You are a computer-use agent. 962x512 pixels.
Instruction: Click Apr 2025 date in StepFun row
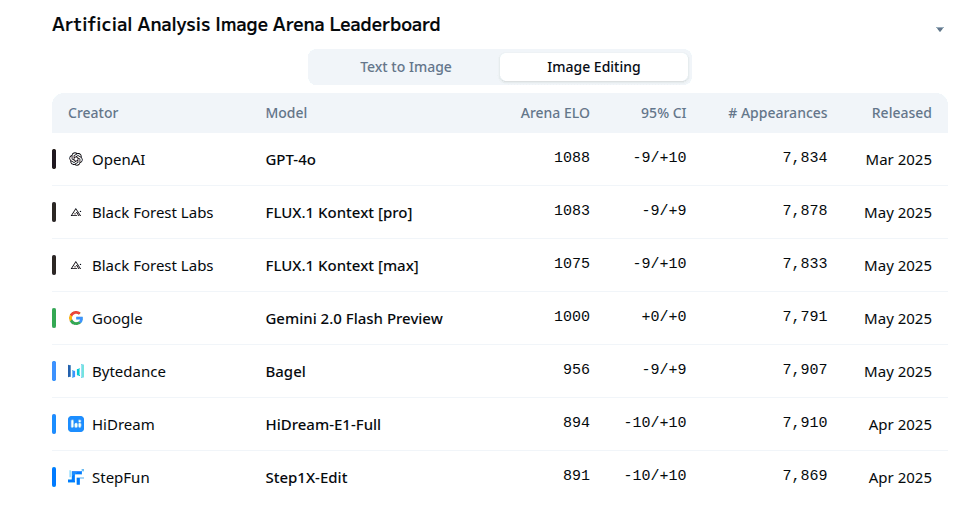900,478
